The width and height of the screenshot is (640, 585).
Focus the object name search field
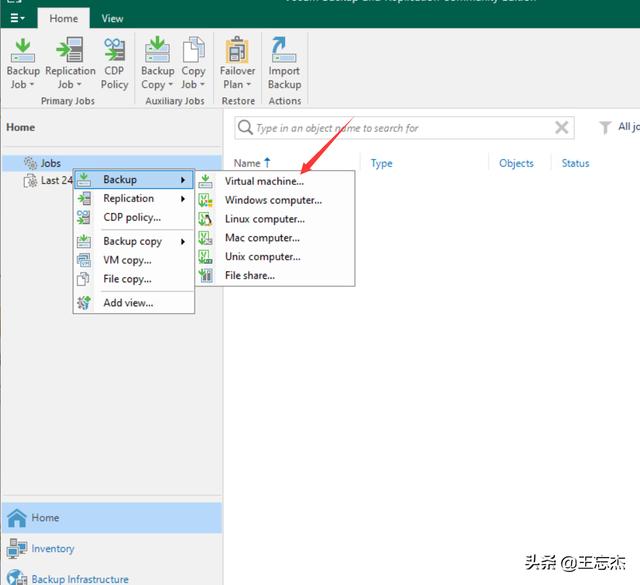coord(404,128)
